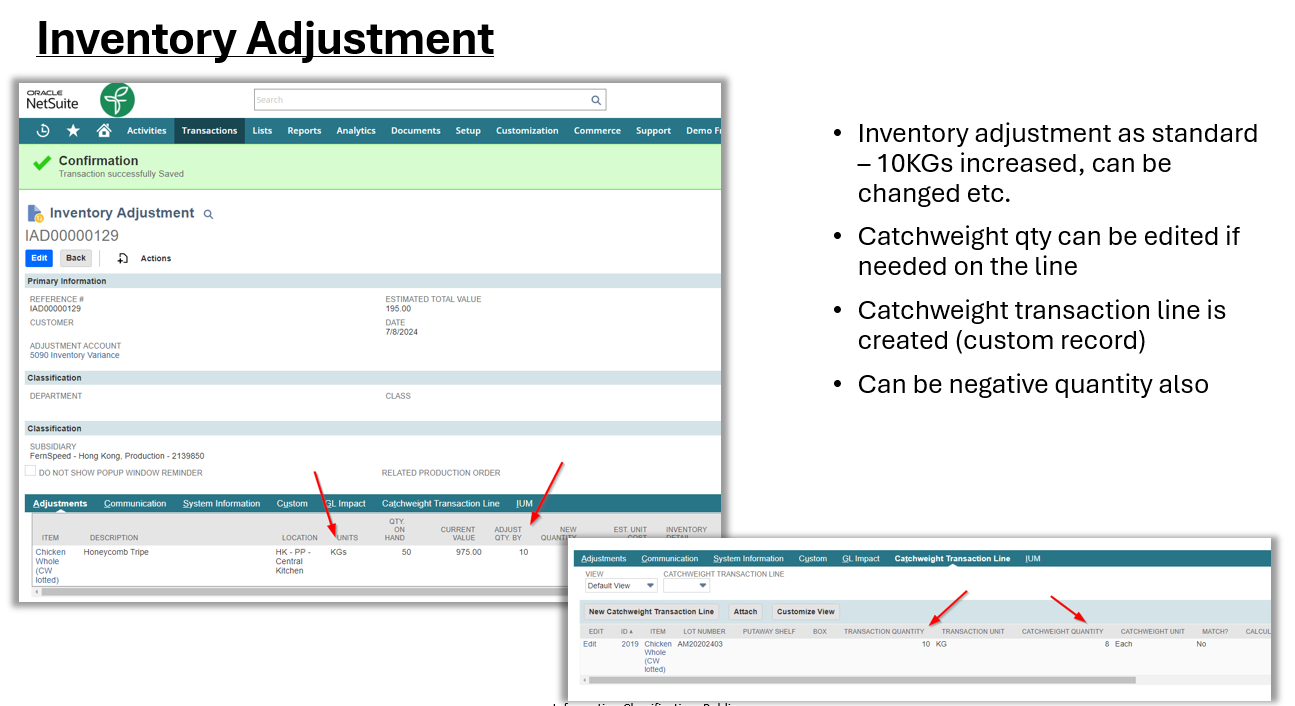Open the Lists menu
1295x706 pixels.
[262, 131]
